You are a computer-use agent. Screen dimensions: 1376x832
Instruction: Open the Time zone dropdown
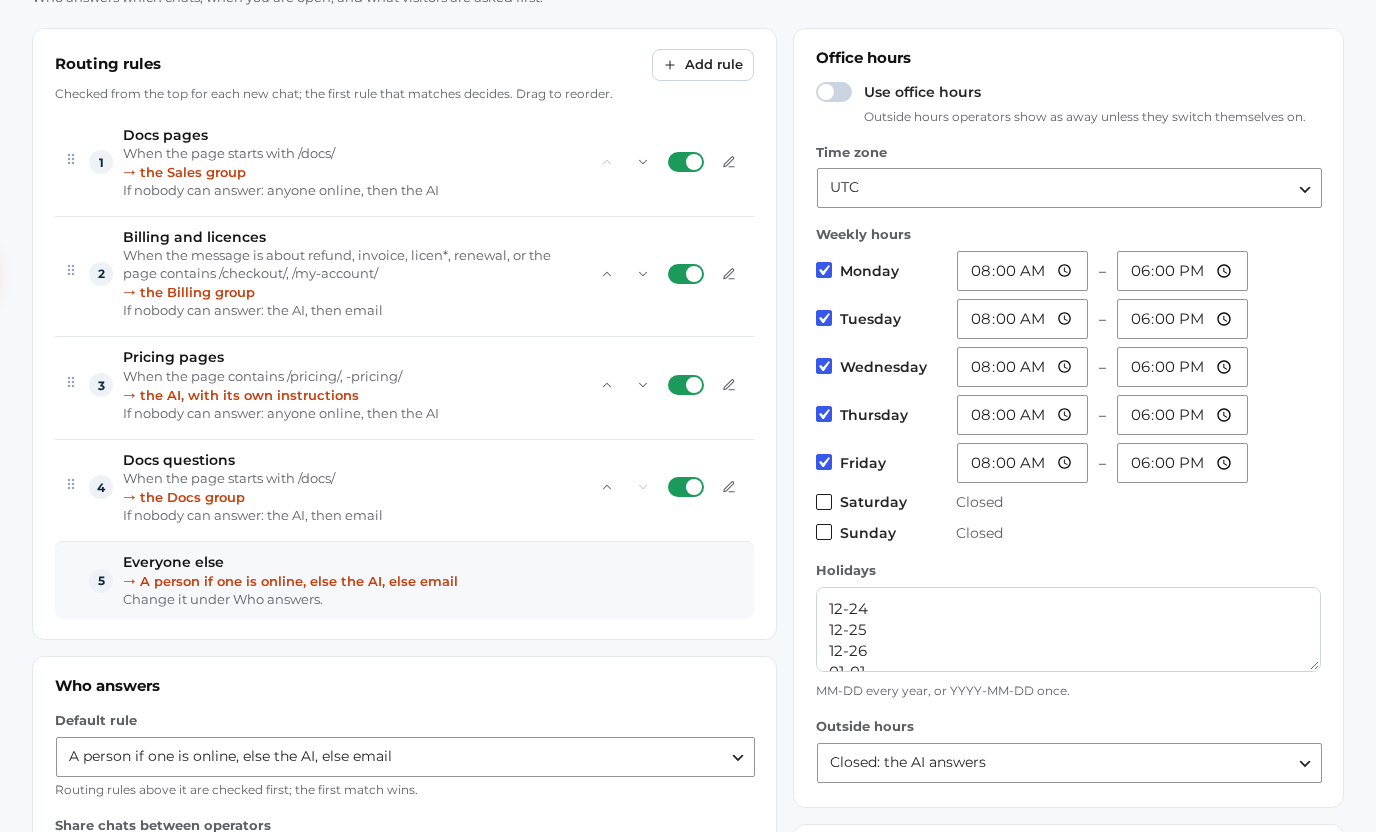[x=1069, y=188]
